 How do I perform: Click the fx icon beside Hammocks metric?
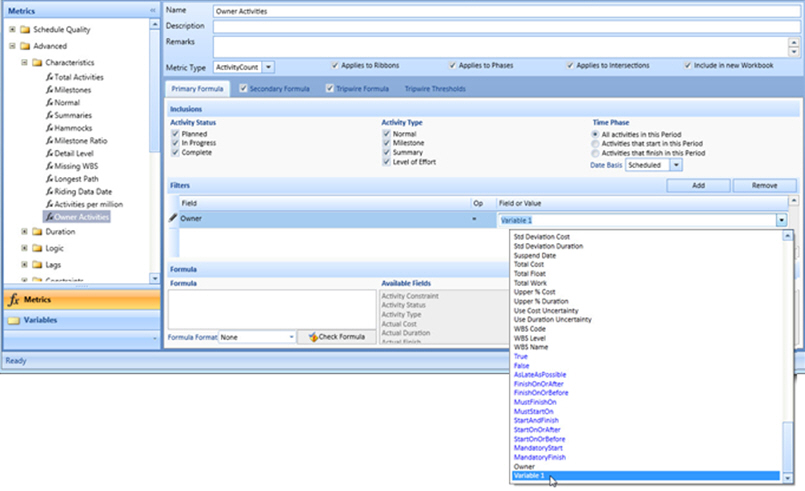[49, 128]
